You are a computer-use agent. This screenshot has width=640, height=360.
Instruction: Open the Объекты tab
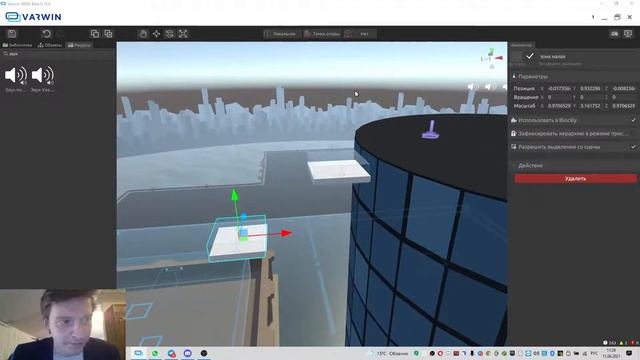[50, 45]
